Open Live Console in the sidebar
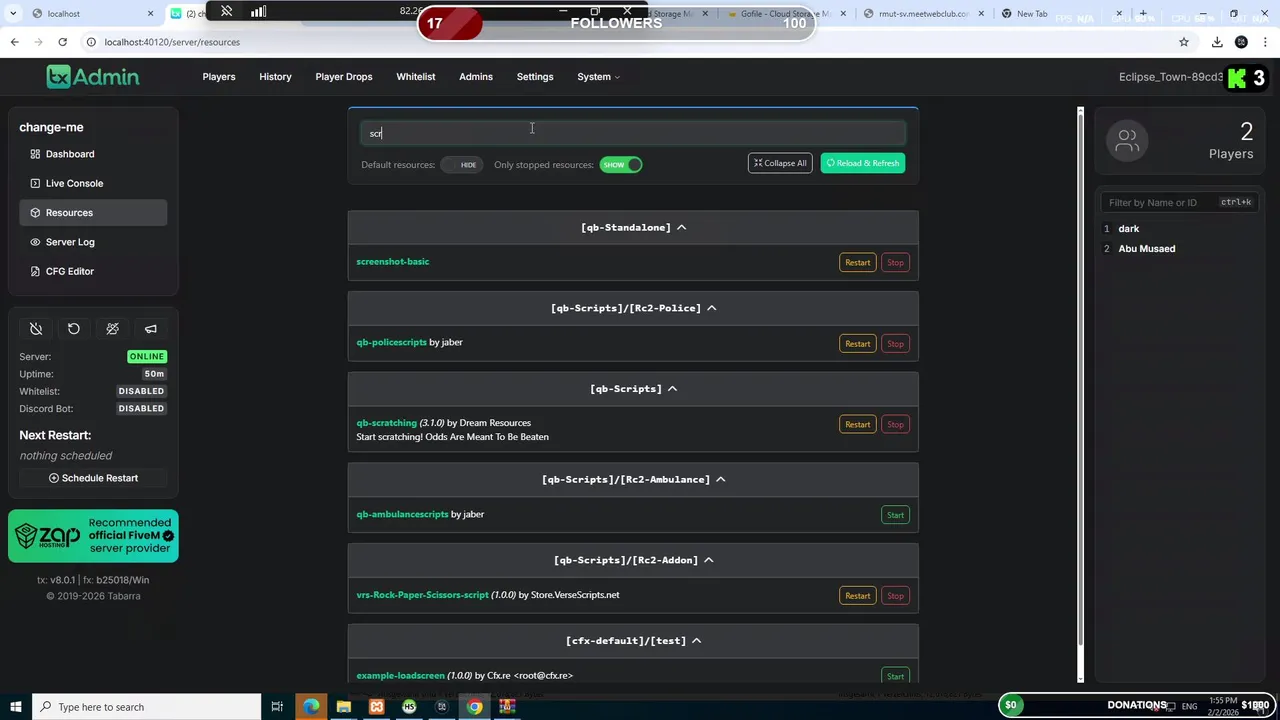This screenshot has width=1280, height=720. 93,183
